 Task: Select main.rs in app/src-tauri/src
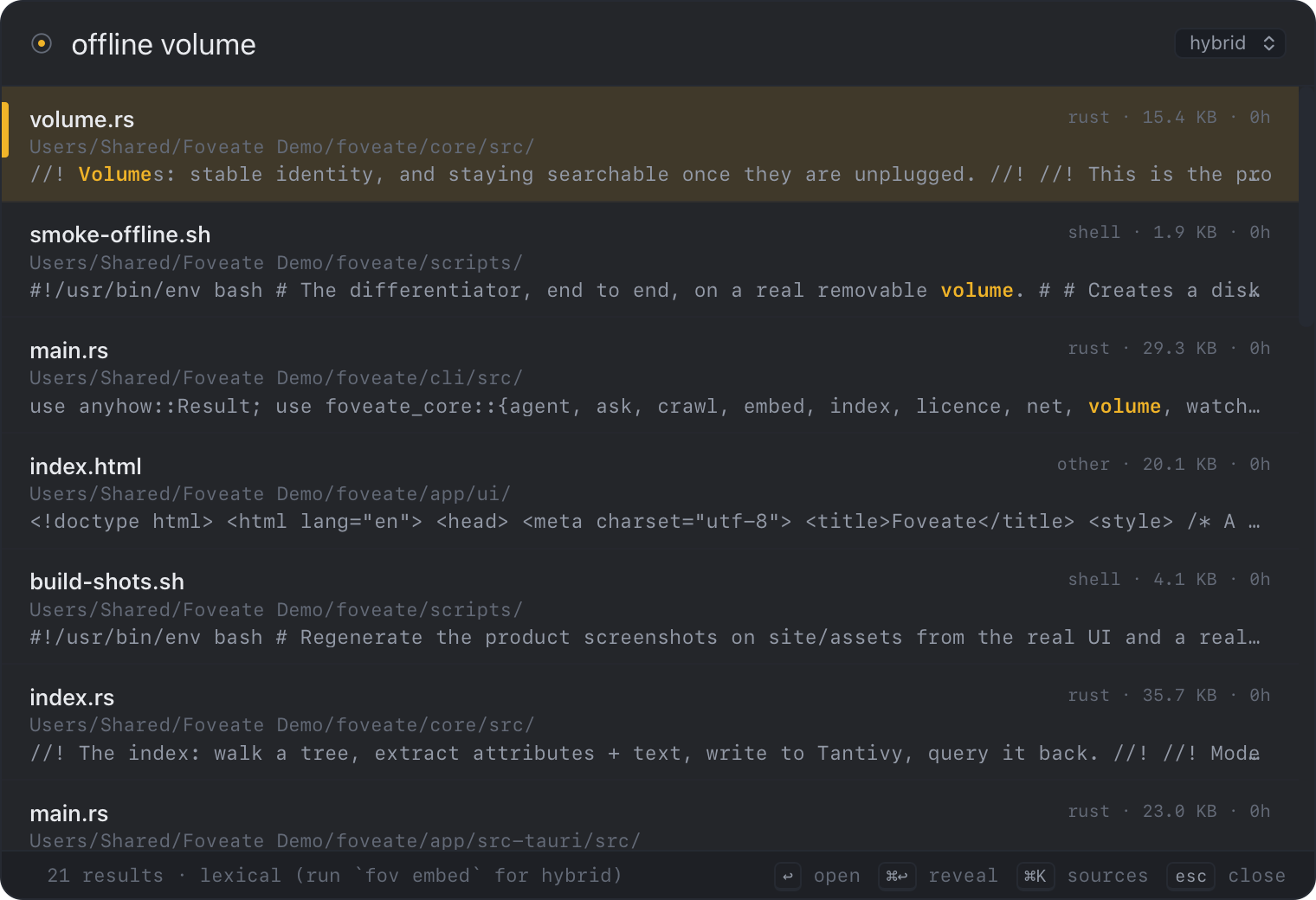tap(650, 816)
